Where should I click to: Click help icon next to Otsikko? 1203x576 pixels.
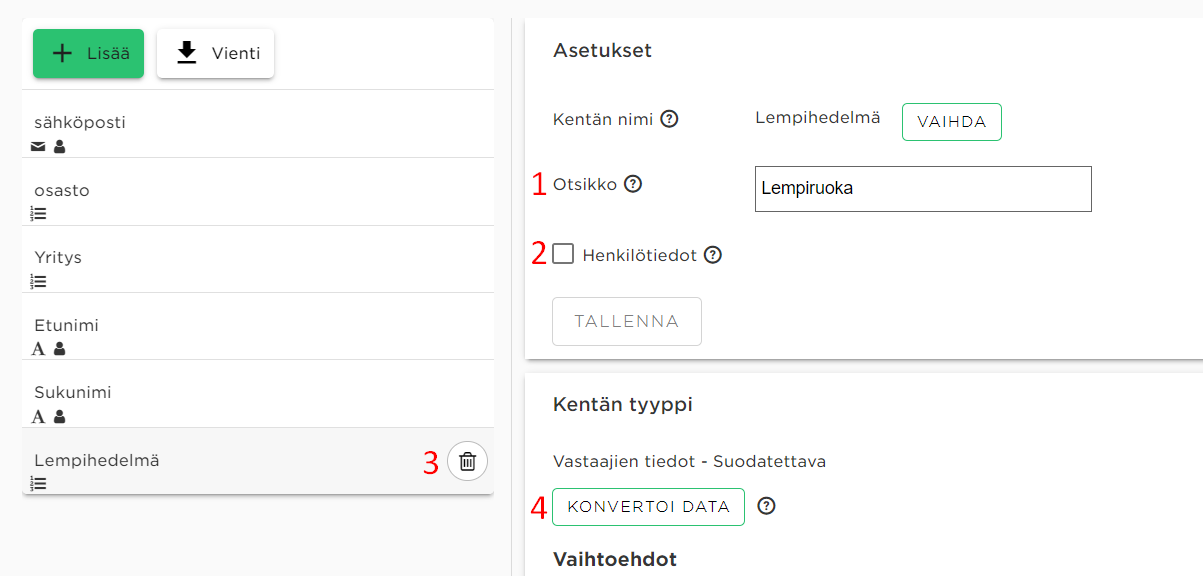(633, 184)
